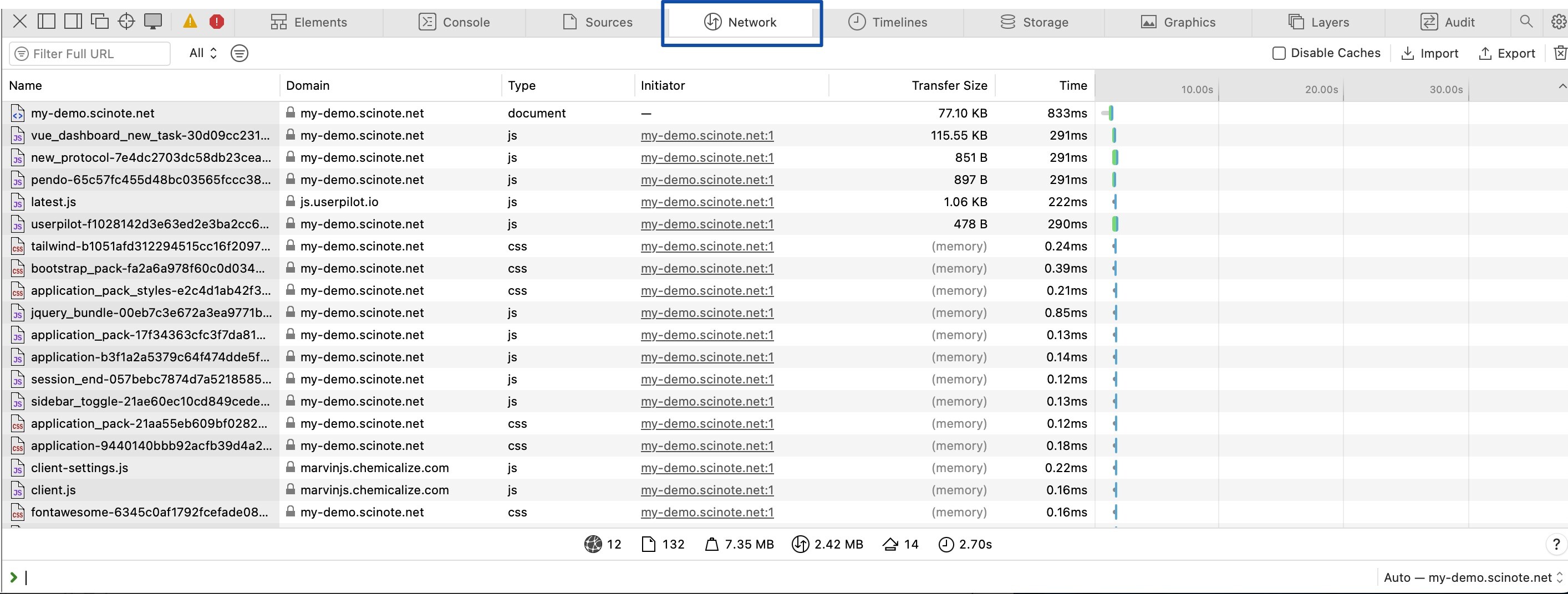Click the Export button
Screen dimensions: 1568x594
click(1506, 54)
